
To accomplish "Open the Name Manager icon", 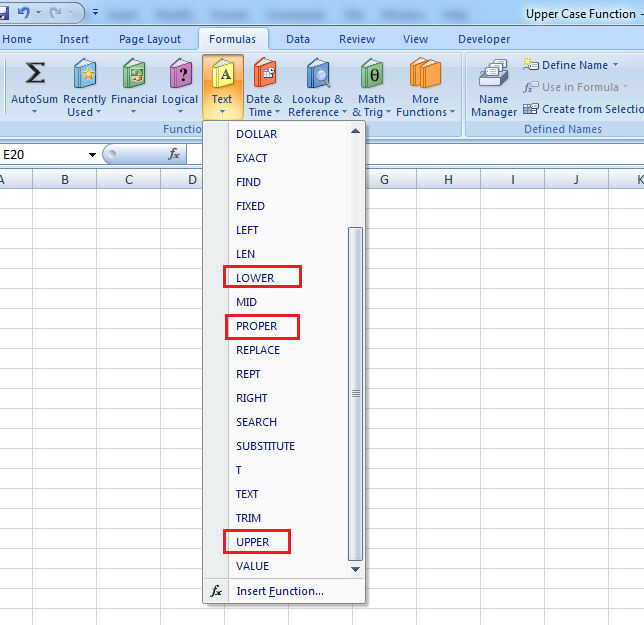I will 493,73.
